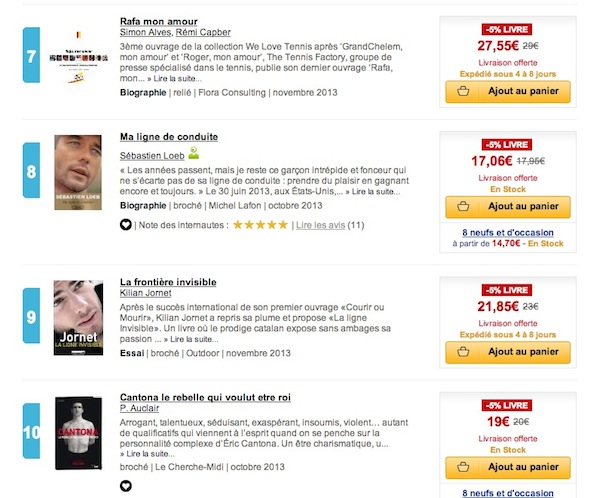Open author Kilian Jornet's page
The height and width of the screenshot is (498, 600).
(x=146, y=293)
